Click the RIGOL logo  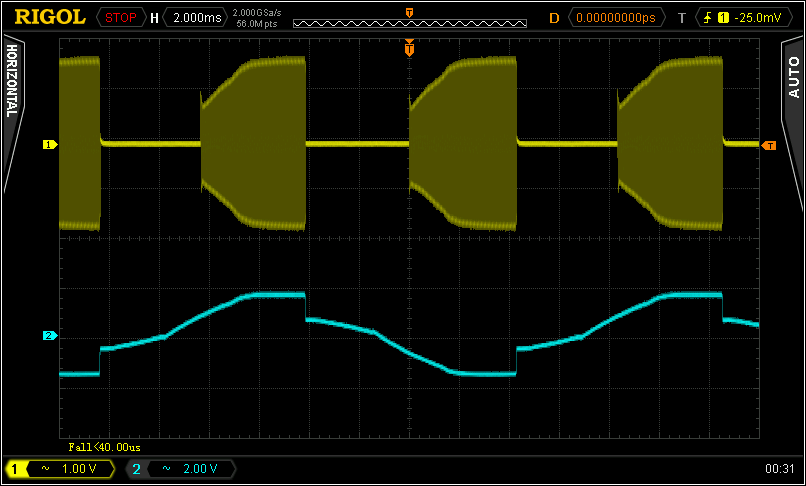pos(50,17)
